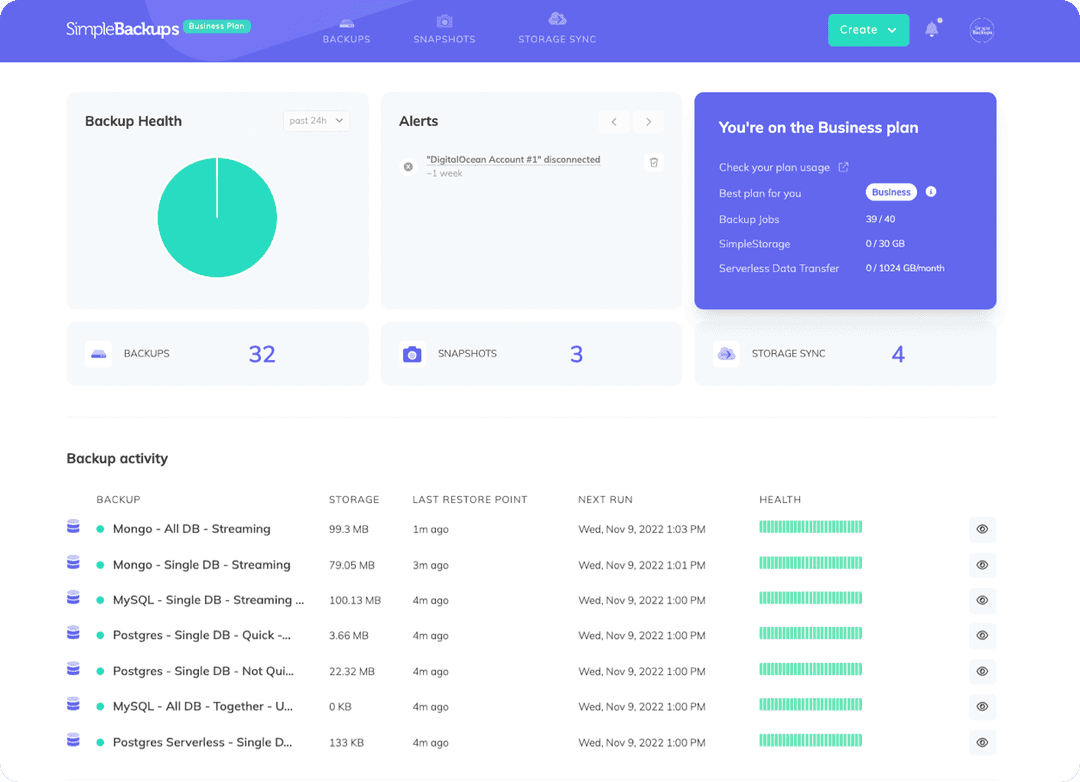Viewport: 1080px width, 782px height.
Task: Open the past 24h period dropdown
Action: pos(316,121)
